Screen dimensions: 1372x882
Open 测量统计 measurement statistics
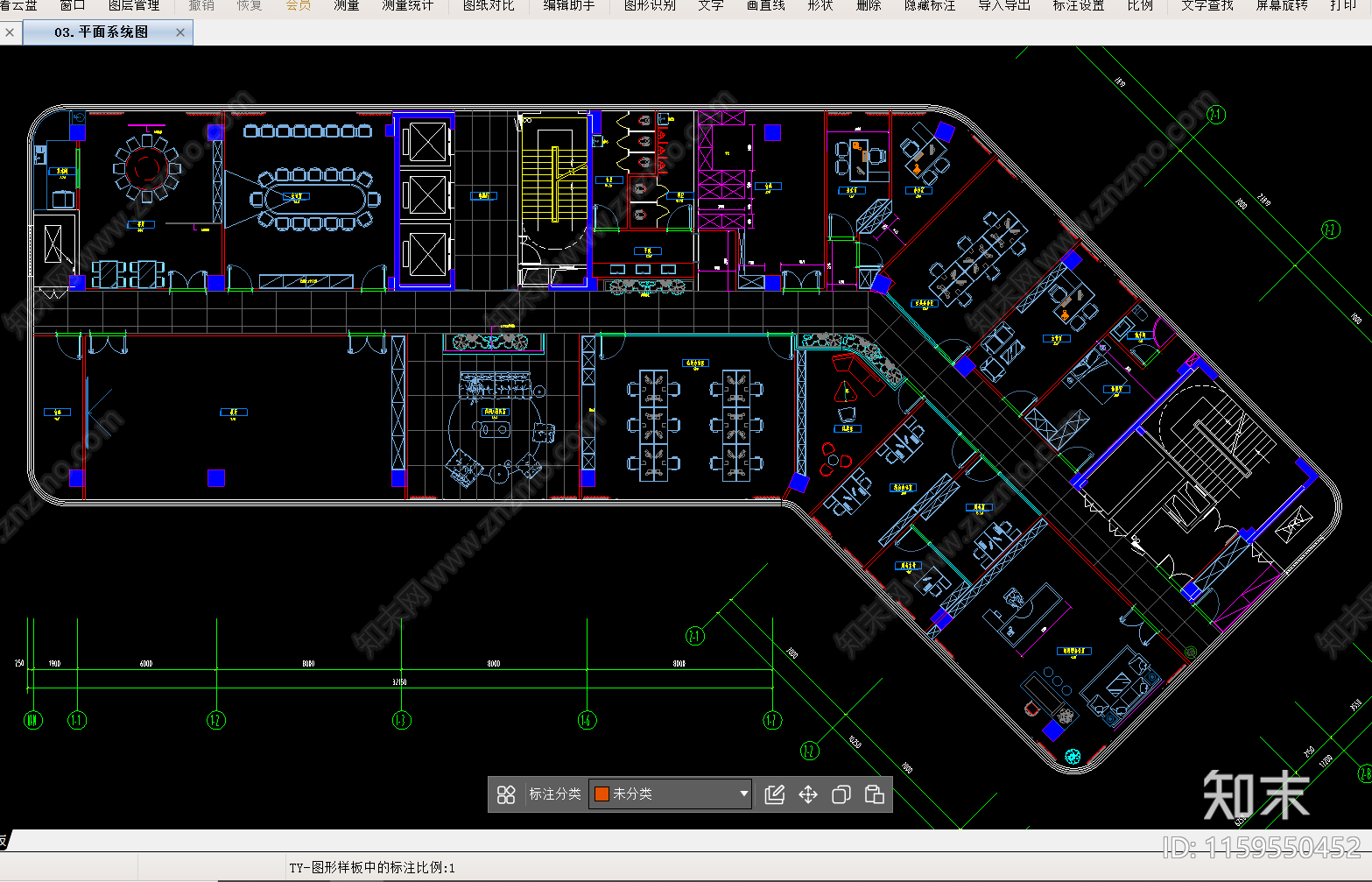(408, 5)
